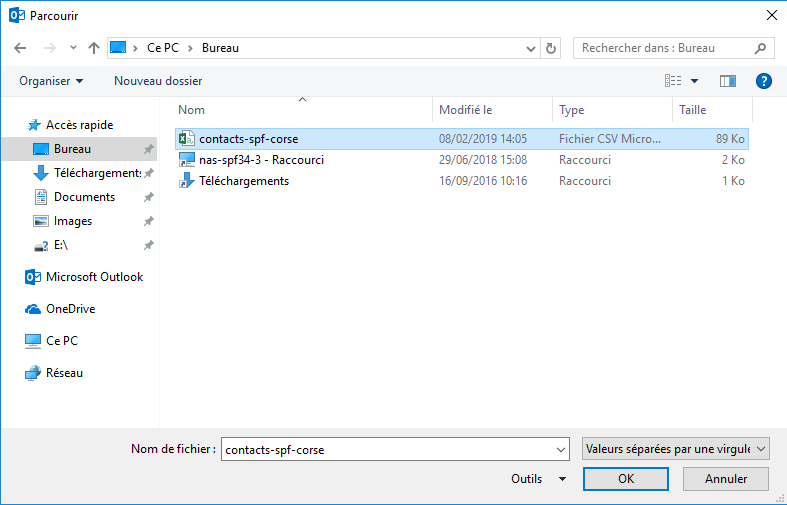
Task: Refresh the Bureau folder listing
Action: (551, 48)
